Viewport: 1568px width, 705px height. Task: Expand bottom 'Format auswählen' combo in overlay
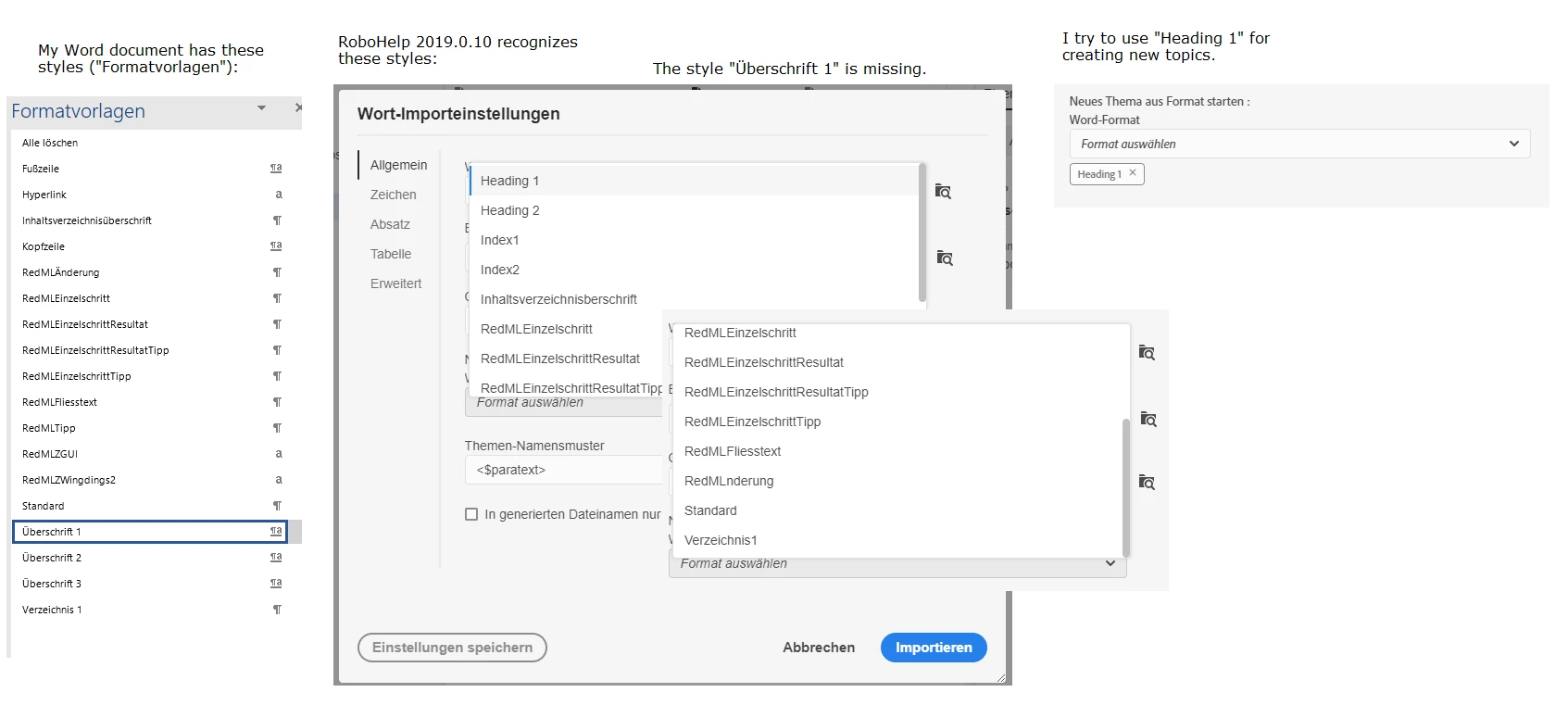point(897,563)
